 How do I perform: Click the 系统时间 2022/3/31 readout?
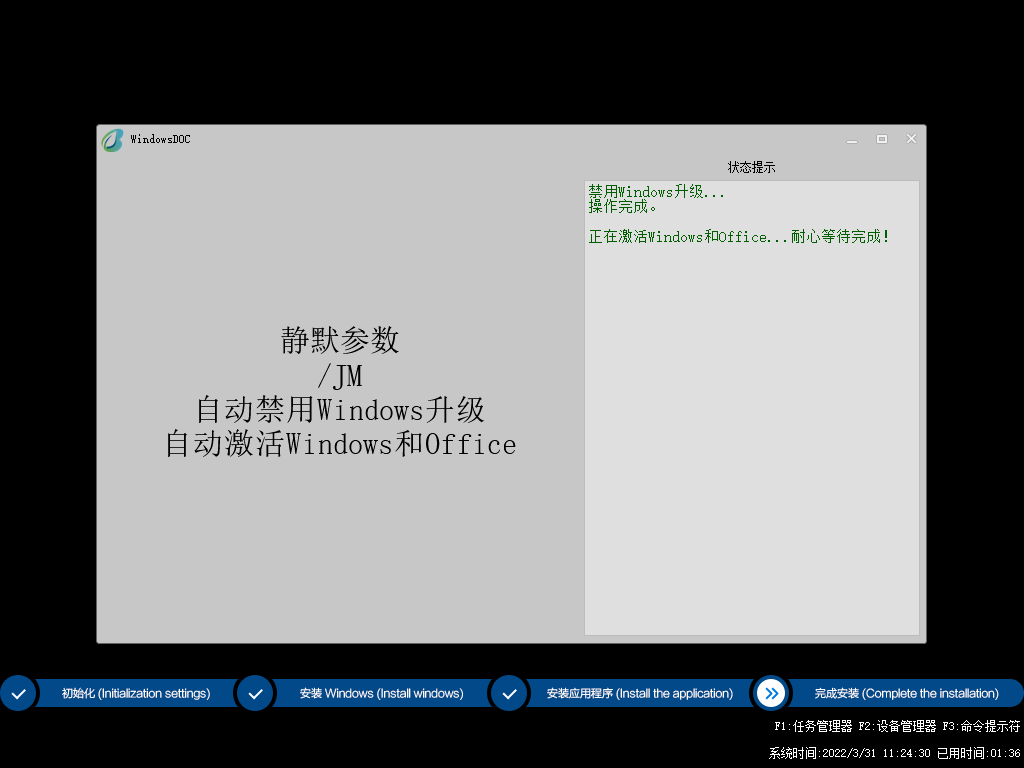pos(850,753)
